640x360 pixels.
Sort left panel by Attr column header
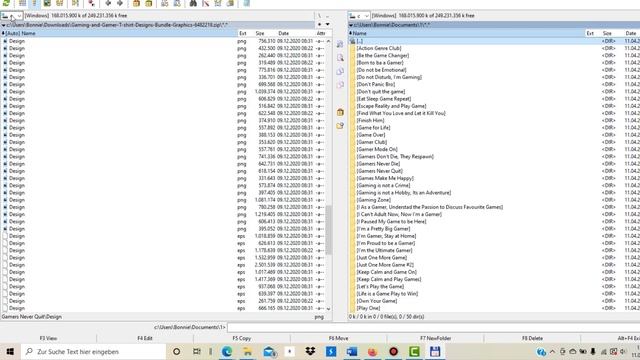tap(322, 33)
